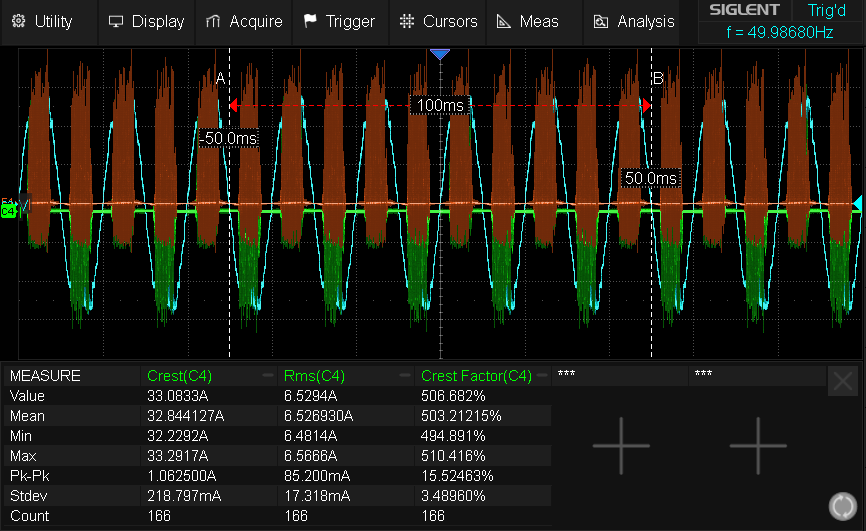This screenshot has width=866, height=531.
Task: Select the green C4 channel indicator
Action: [x=8, y=211]
